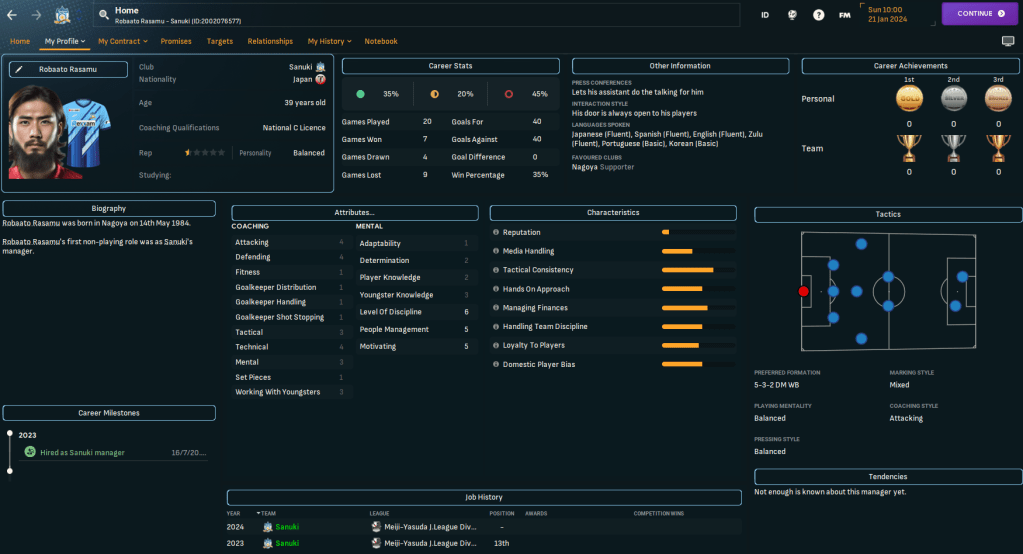Click the info icon next to Media Handling

[496, 251]
